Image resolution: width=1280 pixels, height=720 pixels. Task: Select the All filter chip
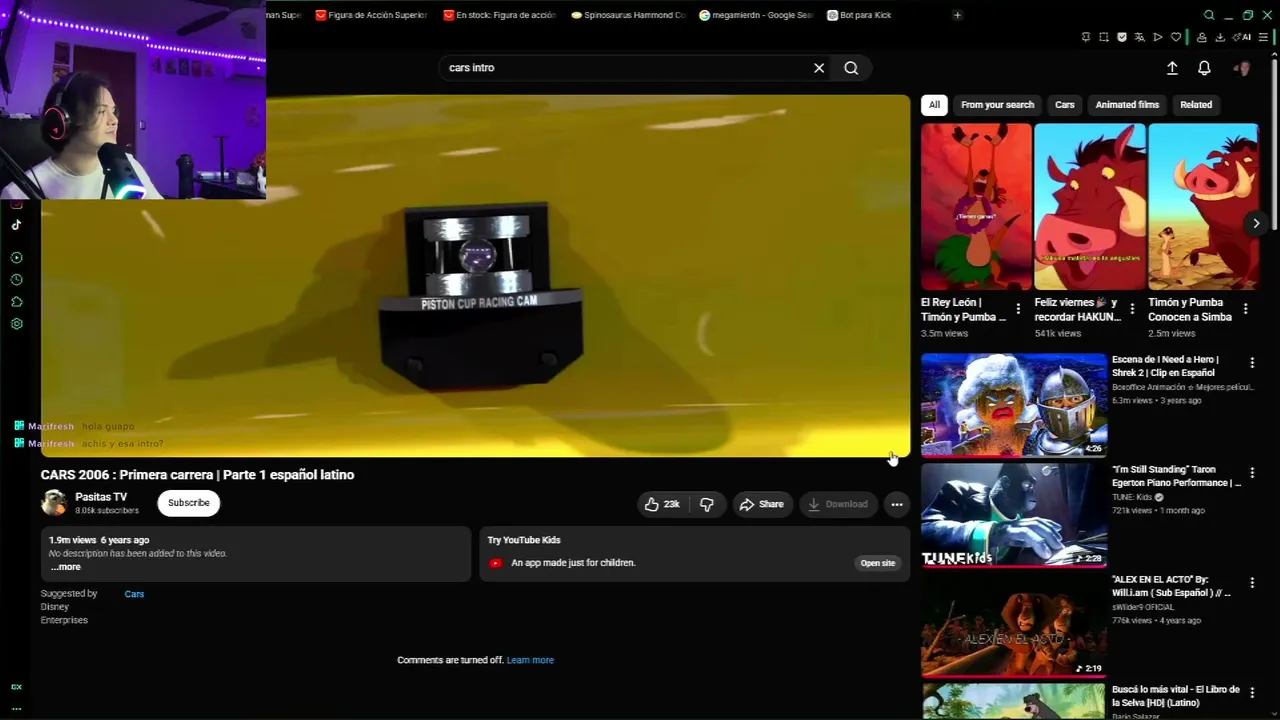click(934, 105)
